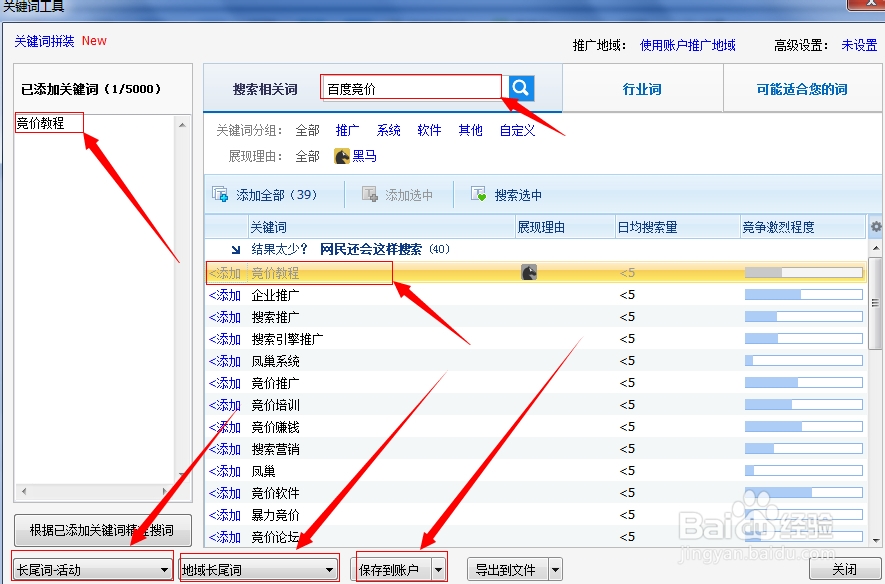
Task: Click the 添加全部 icon
Action: (x=220, y=195)
